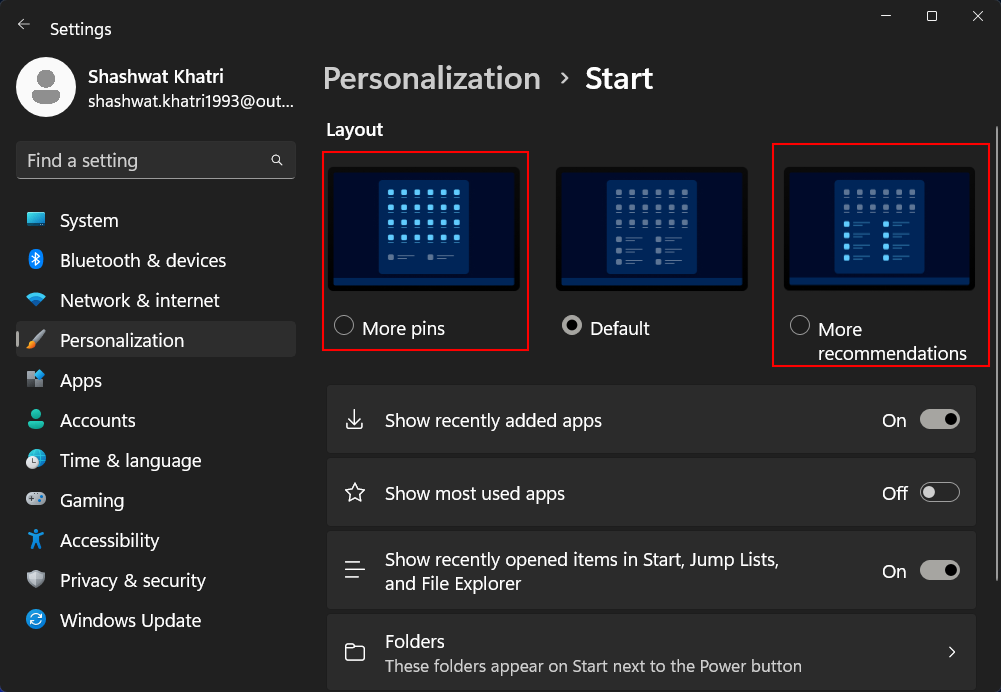
Task: Open the Folders settings page
Action: [651, 651]
